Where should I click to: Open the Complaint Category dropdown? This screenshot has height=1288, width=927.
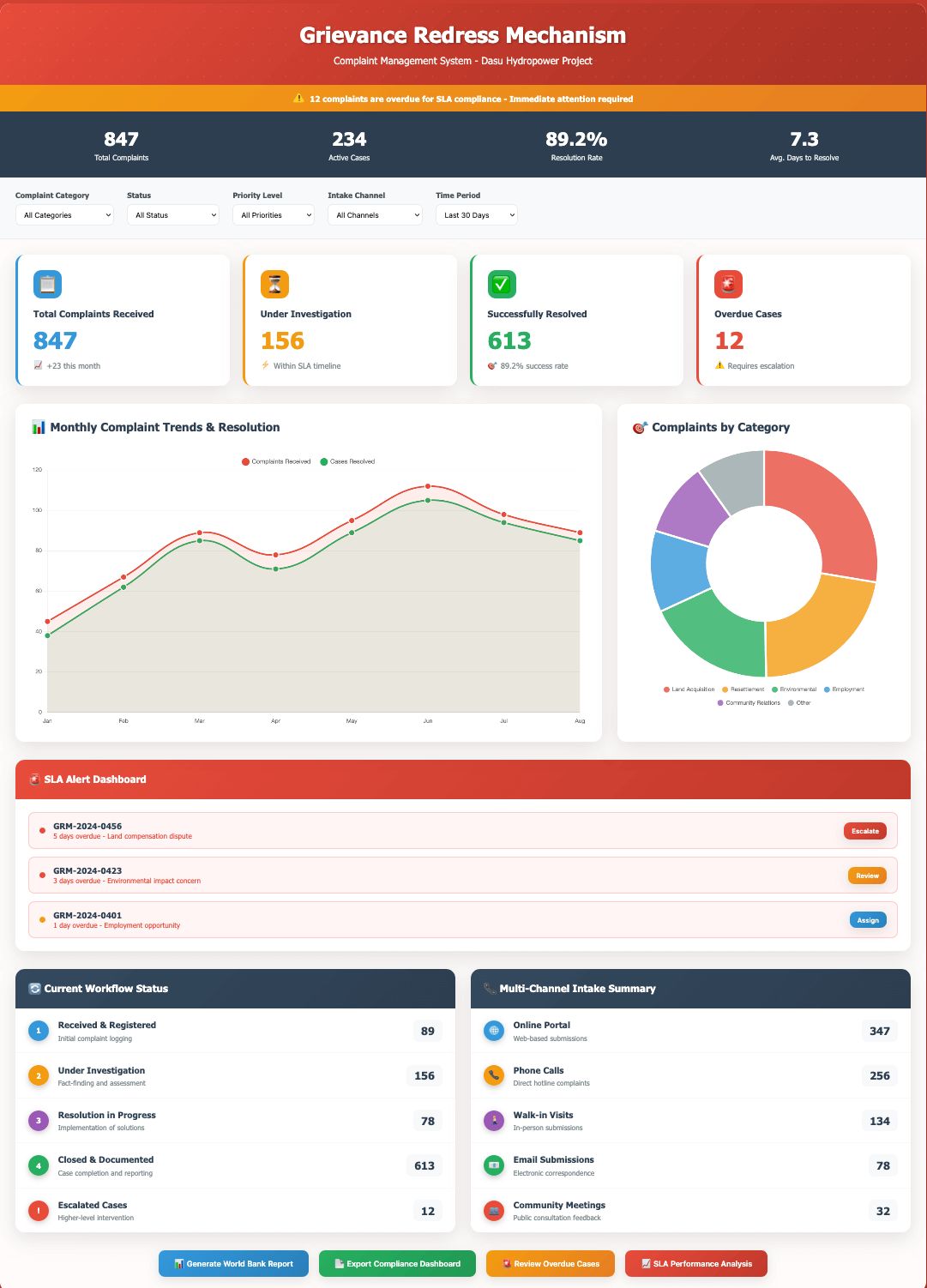pyautogui.click(x=64, y=215)
